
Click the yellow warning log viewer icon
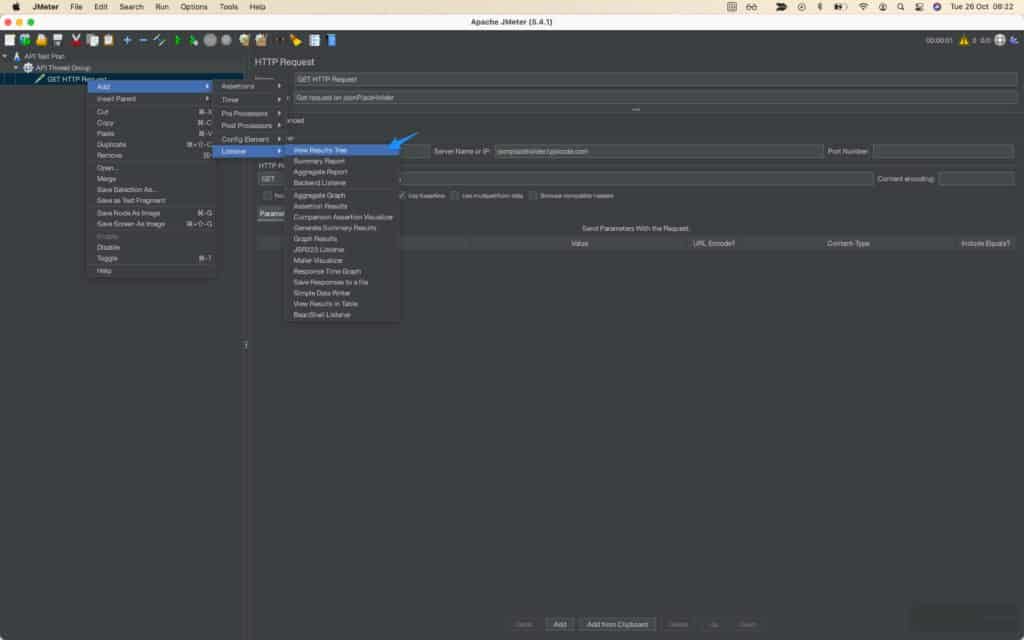tap(964, 40)
